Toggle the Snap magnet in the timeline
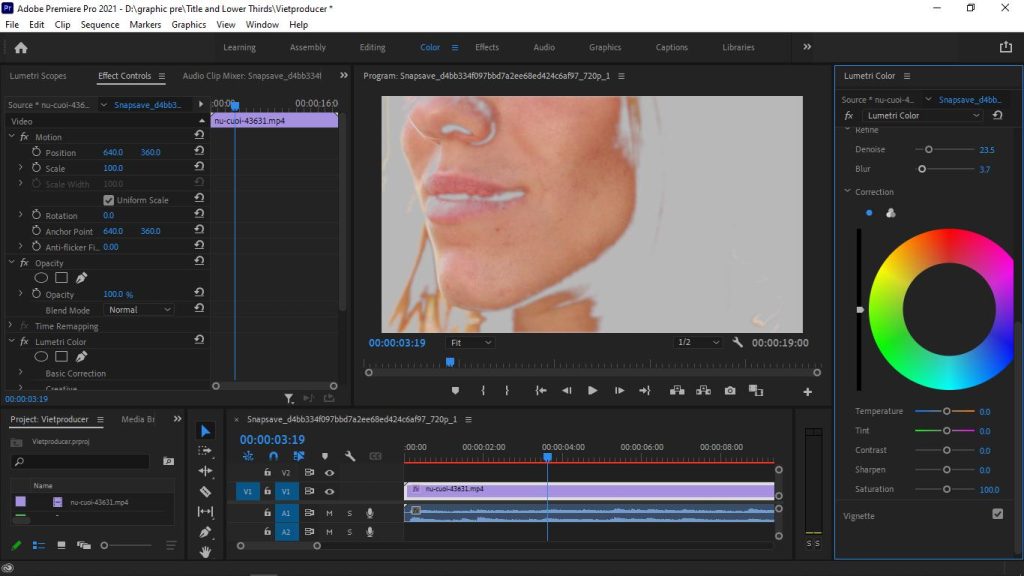This screenshot has width=1024, height=576. (x=273, y=456)
